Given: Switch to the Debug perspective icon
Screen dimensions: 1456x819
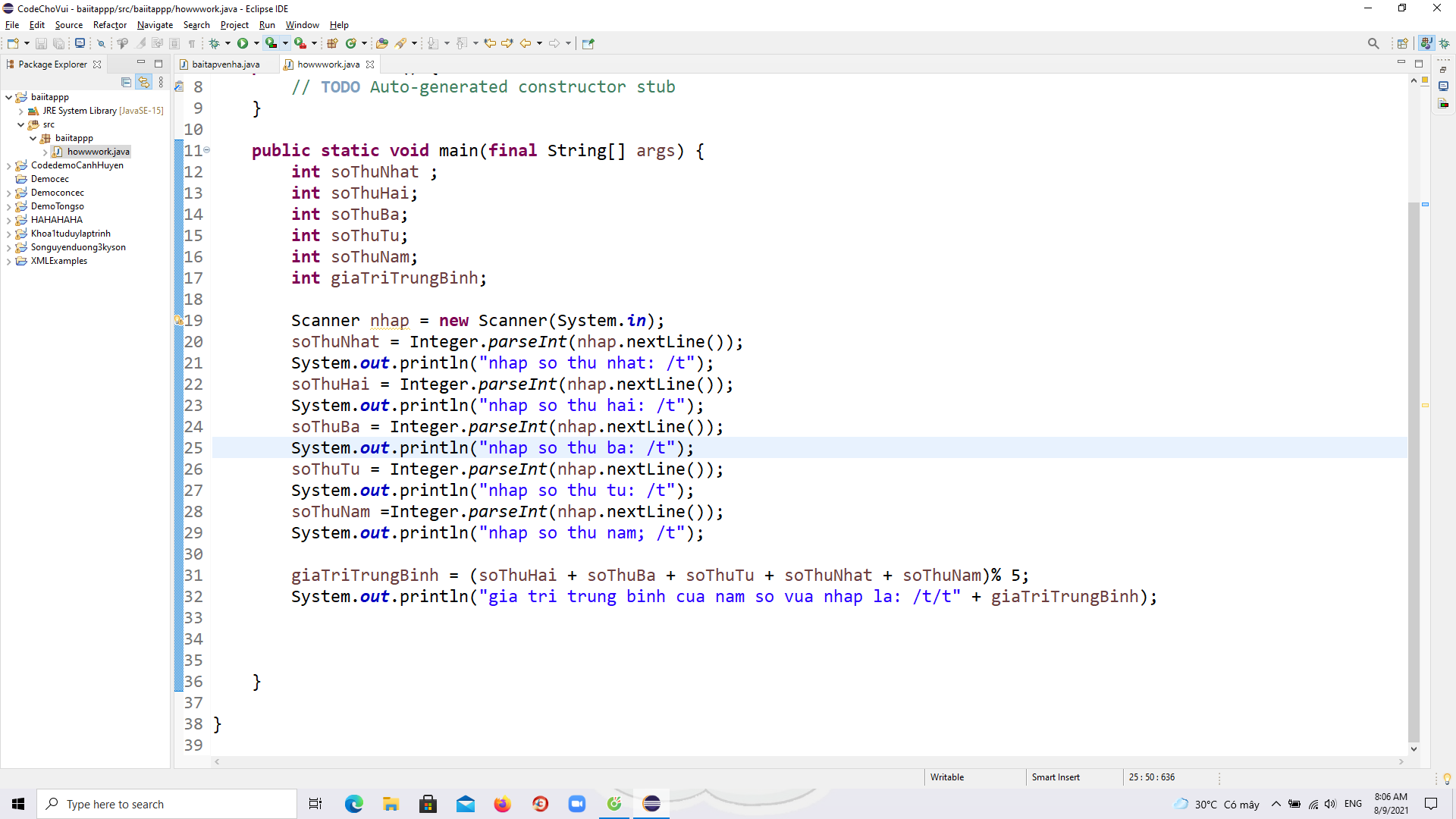Looking at the screenshot, I should 1445,43.
